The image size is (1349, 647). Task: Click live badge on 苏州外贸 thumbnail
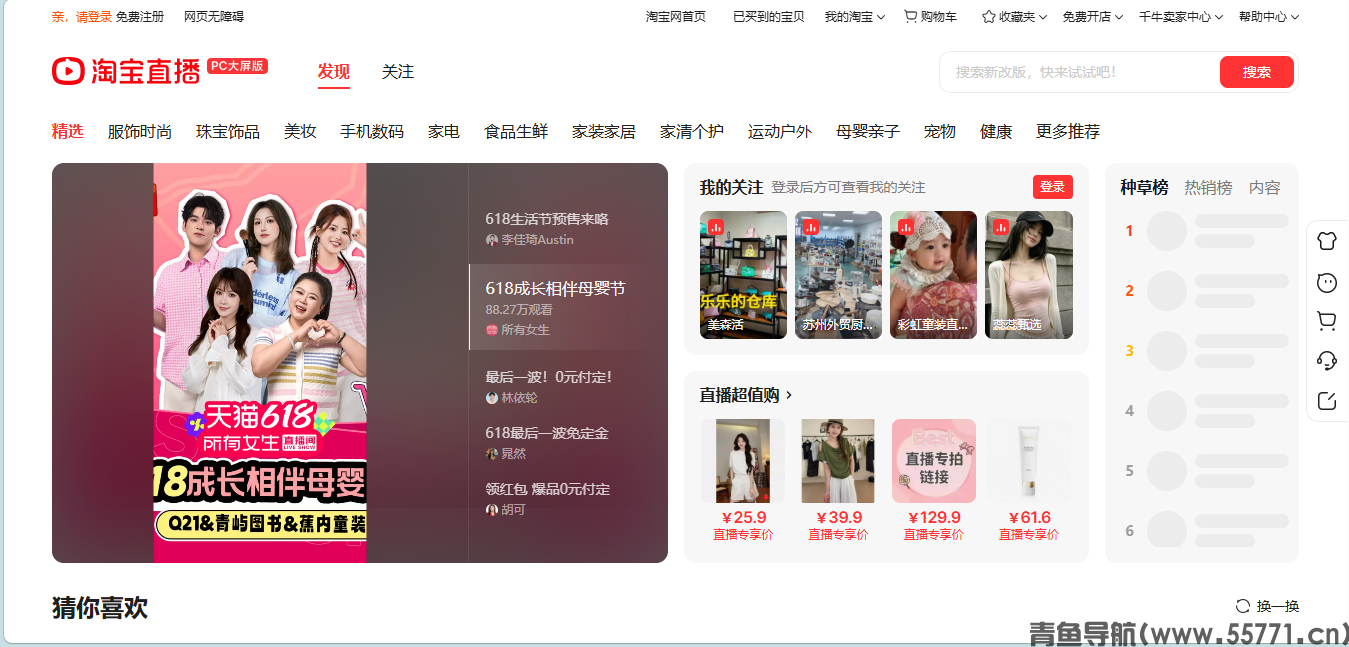tap(810, 227)
